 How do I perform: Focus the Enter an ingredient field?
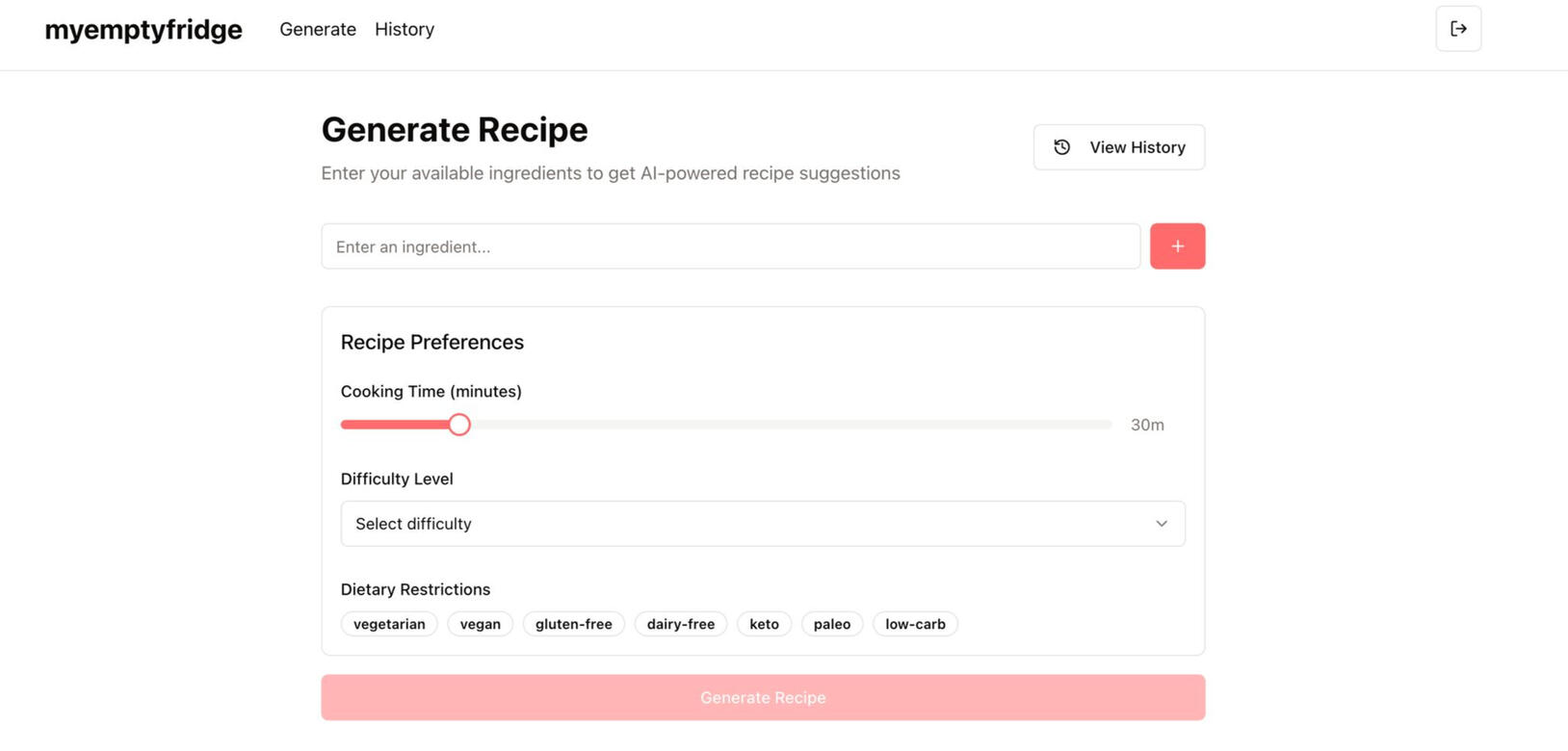pyautogui.click(x=730, y=246)
